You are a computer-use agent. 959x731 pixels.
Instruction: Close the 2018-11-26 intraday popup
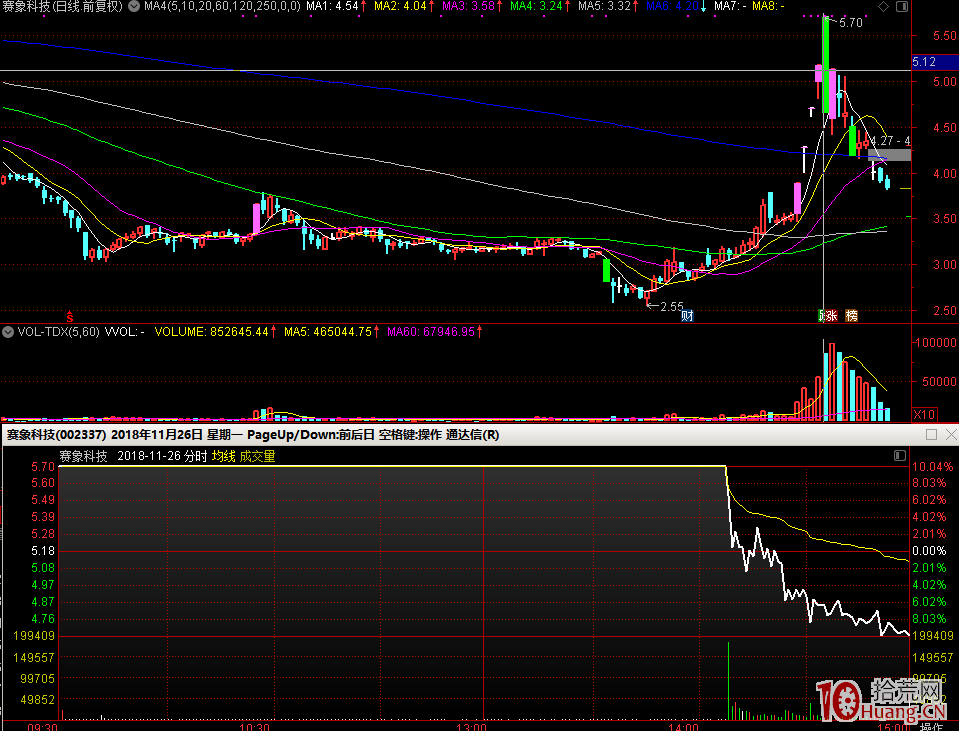(948, 435)
